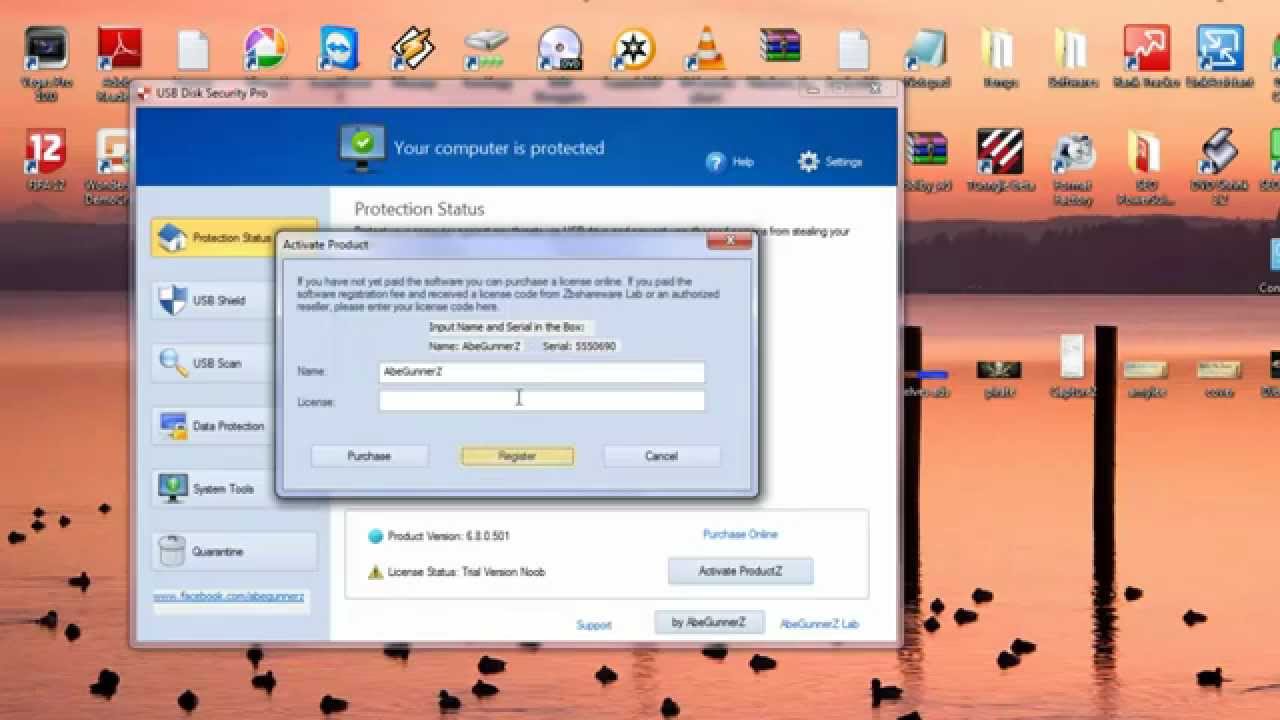Select the blue arrows icon in top row
Screen dimensions: 1280x720
[x=1220, y=50]
